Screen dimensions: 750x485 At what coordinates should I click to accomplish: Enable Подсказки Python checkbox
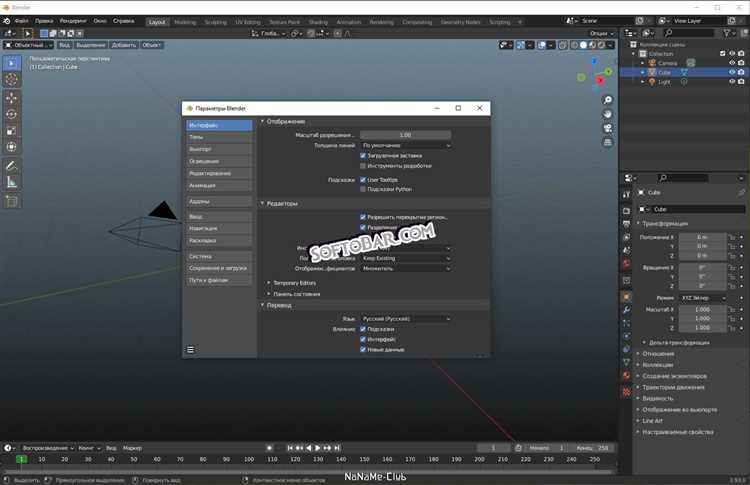pyautogui.click(x=363, y=189)
